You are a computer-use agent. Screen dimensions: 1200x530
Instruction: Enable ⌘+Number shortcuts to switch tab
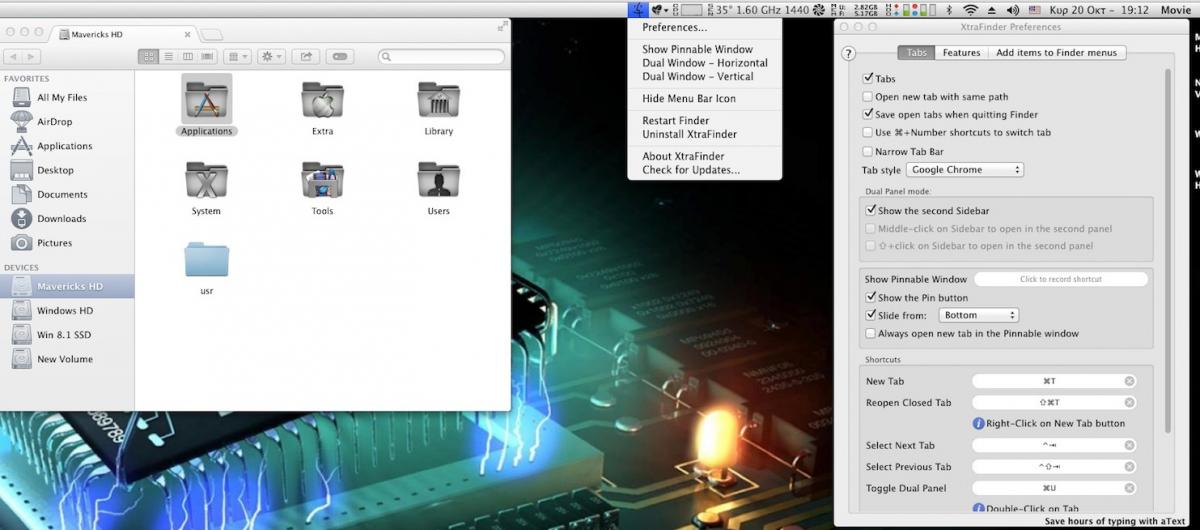click(868, 132)
